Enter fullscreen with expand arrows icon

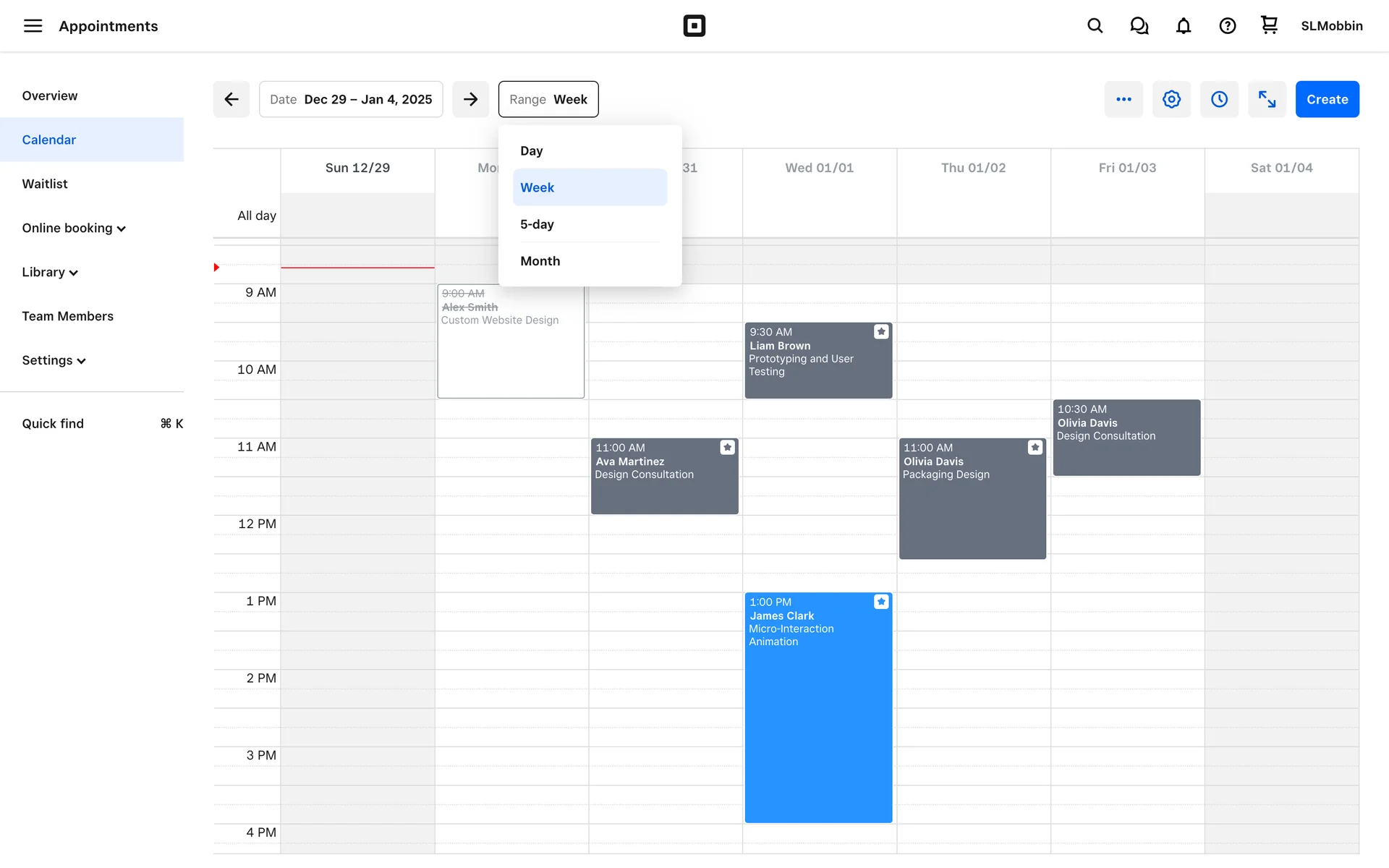click(1267, 99)
